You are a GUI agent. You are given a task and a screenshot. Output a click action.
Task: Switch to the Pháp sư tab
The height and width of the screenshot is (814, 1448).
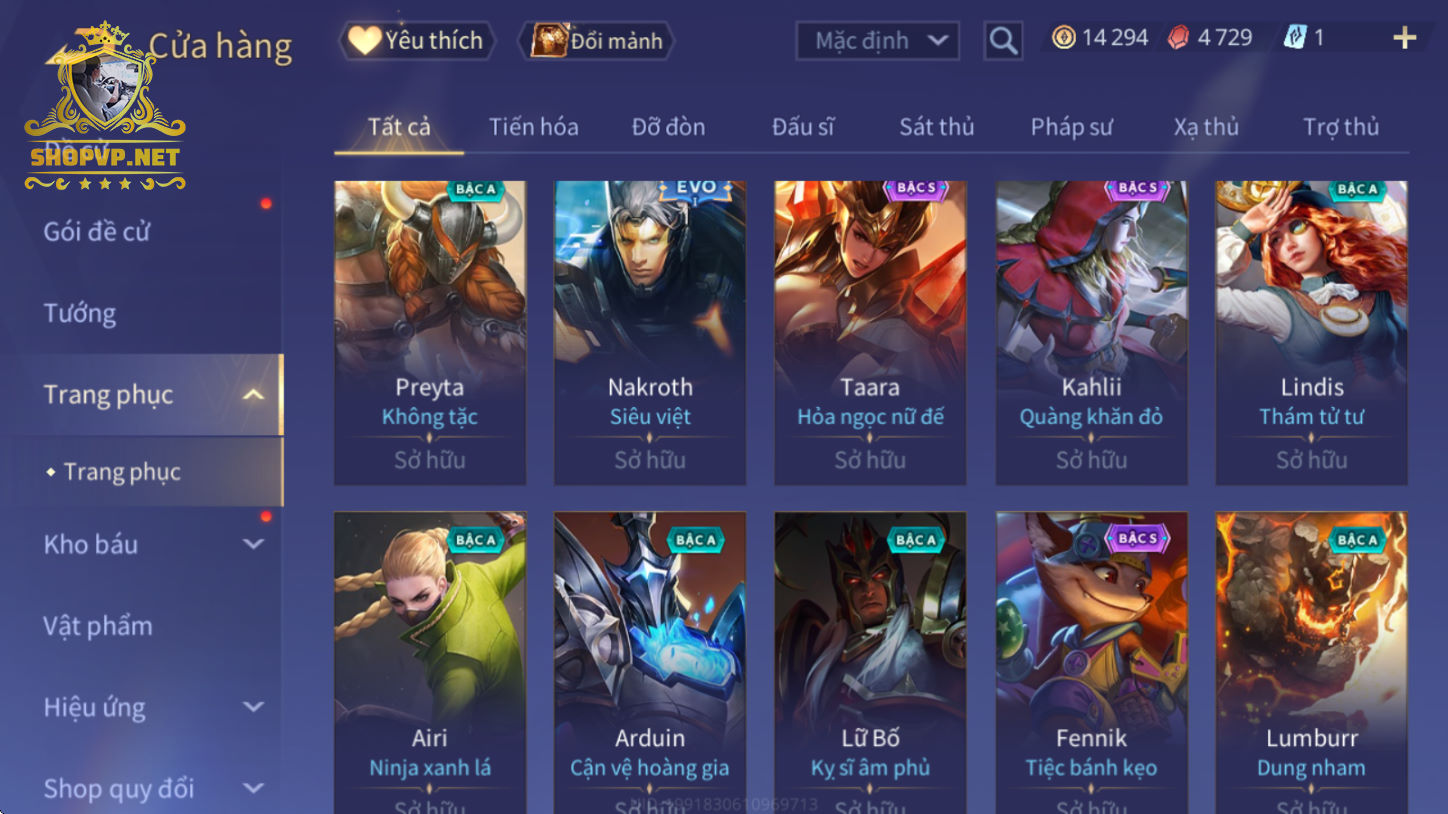tap(1071, 127)
